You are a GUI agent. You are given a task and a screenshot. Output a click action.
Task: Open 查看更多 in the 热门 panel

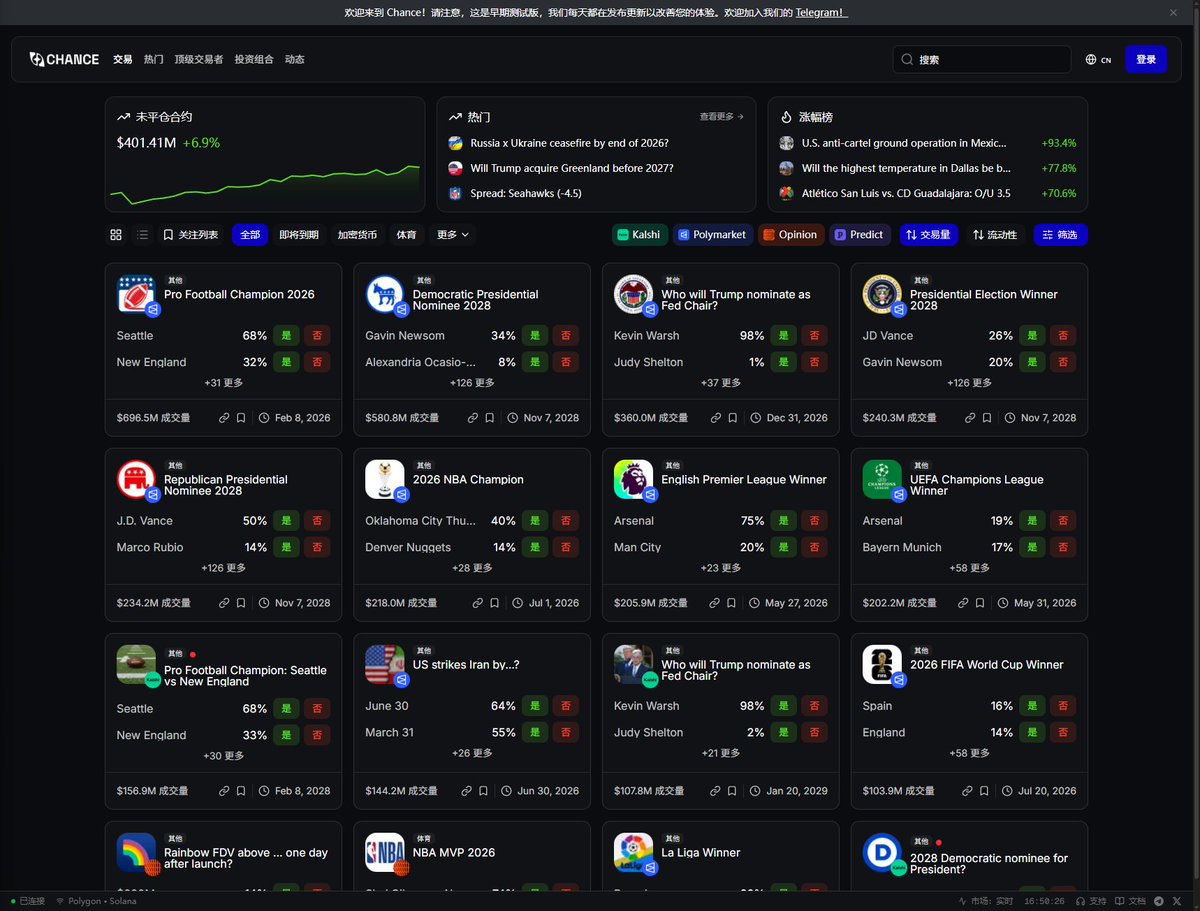pyautogui.click(x=722, y=117)
